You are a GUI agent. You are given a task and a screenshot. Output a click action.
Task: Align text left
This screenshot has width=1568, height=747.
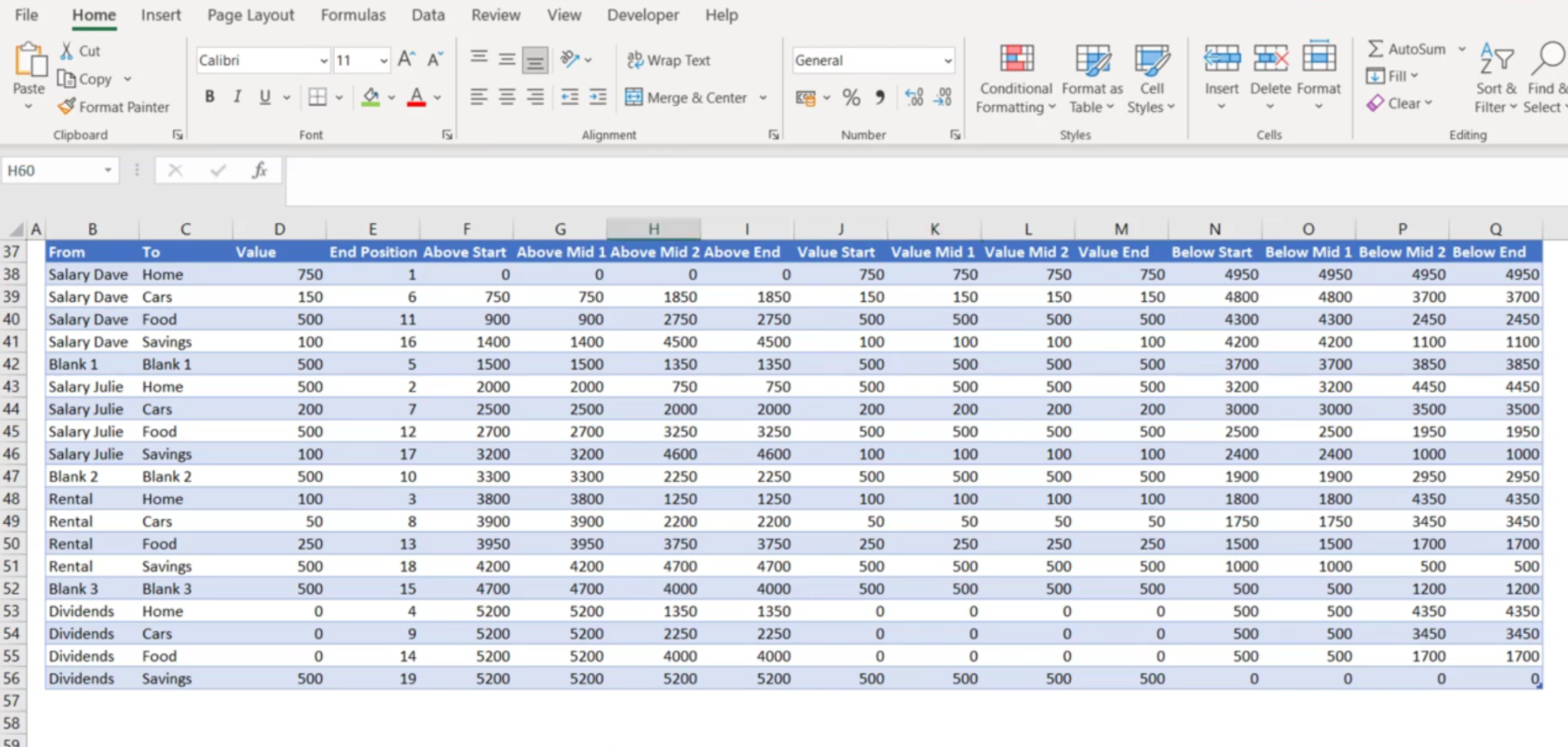[479, 97]
